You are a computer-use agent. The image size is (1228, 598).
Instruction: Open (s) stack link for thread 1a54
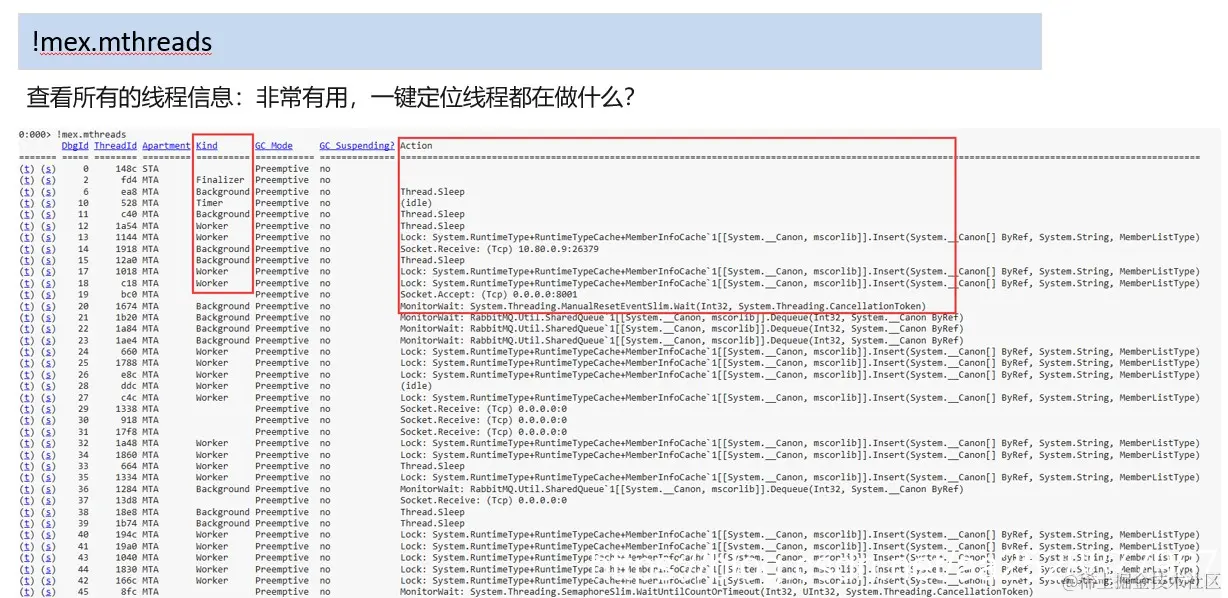pyautogui.click(x=48, y=226)
